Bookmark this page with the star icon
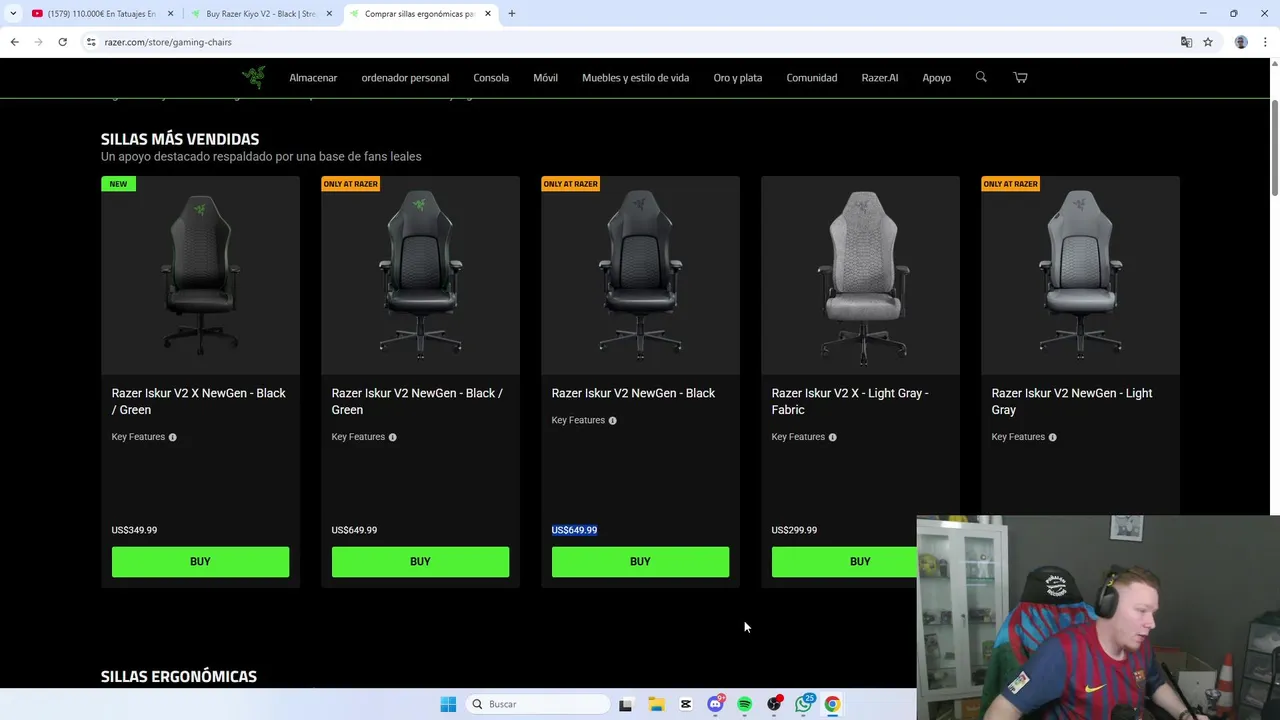This screenshot has width=1280, height=720. click(x=1208, y=42)
